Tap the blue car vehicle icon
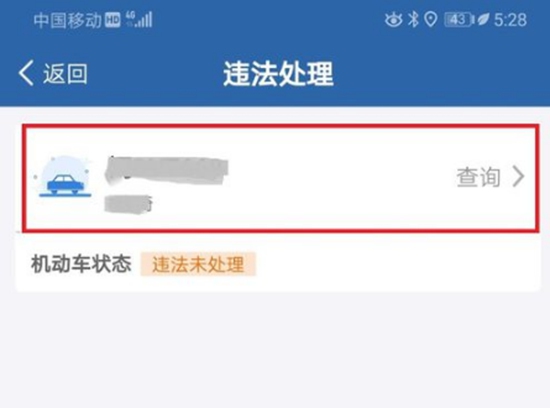The image size is (550, 408). pyautogui.click(x=65, y=176)
